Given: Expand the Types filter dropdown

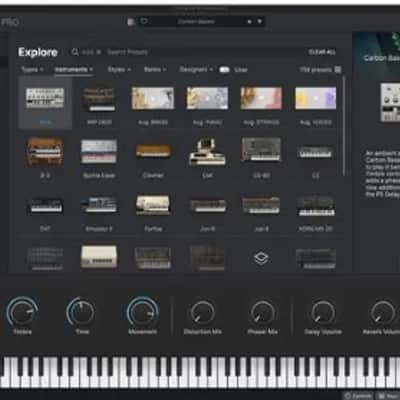Looking at the screenshot, I should pyautogui.click(x=32, y=70).
